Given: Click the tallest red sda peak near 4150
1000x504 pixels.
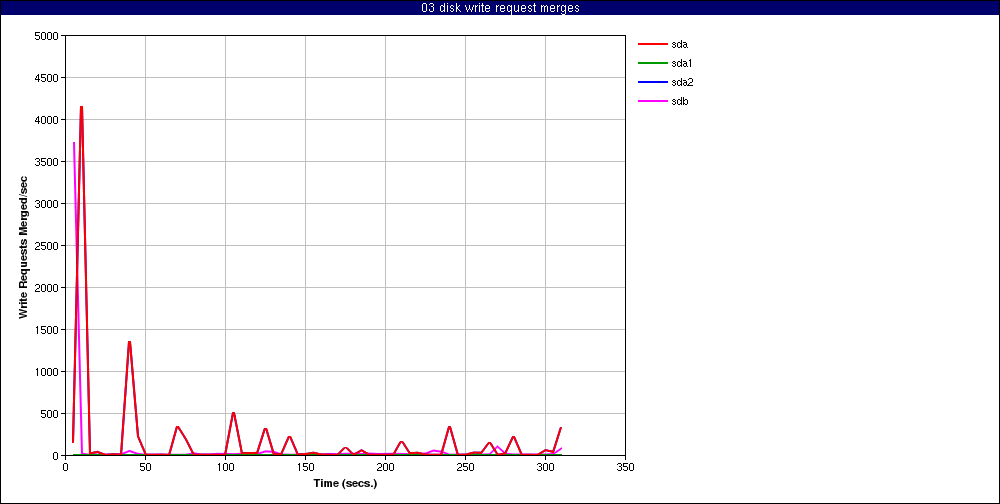Looking at the screenshot, I should [81, 107].
